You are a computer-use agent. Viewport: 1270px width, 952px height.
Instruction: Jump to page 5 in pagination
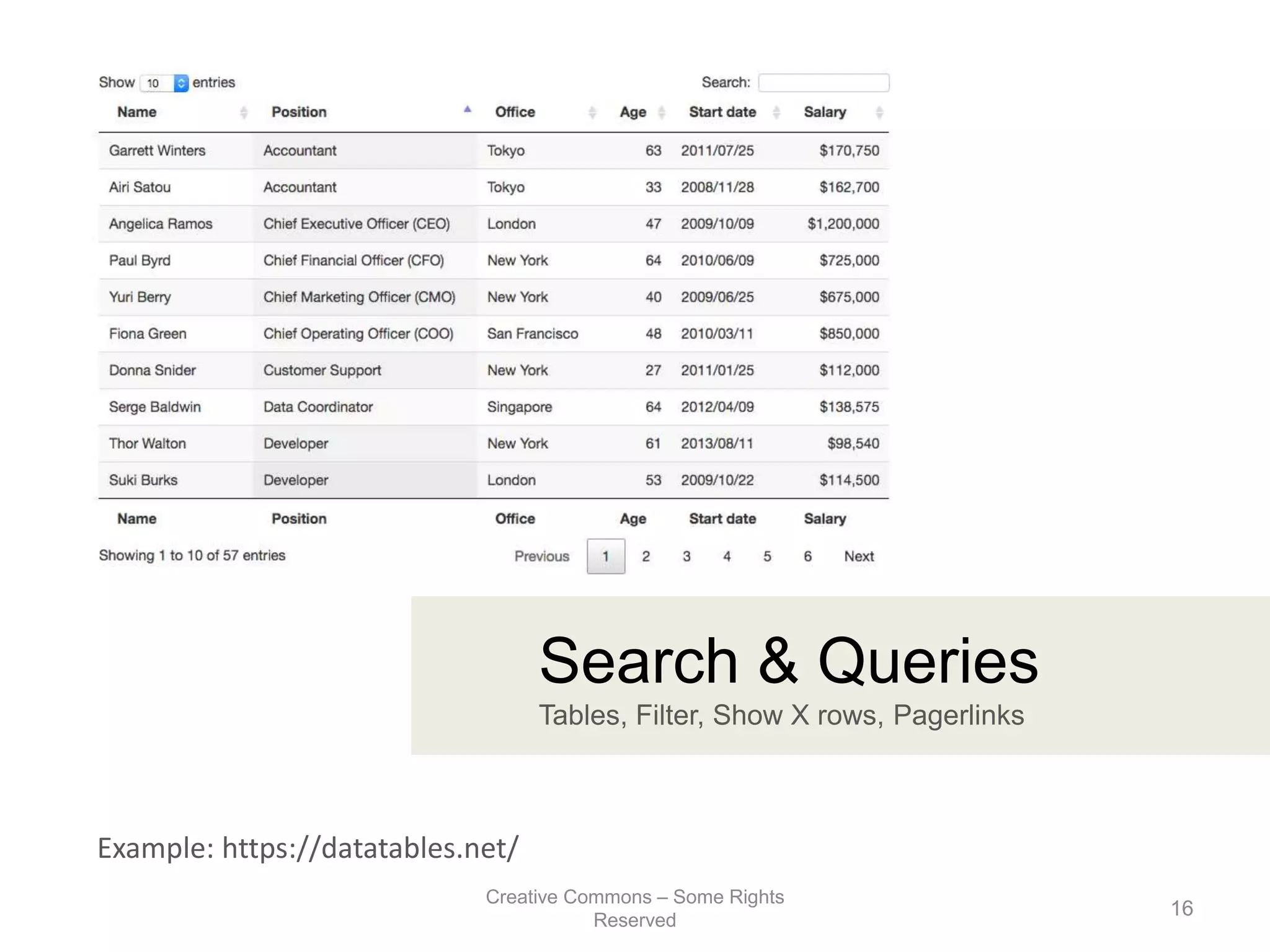pyautogui.click(x=767, y=557)
